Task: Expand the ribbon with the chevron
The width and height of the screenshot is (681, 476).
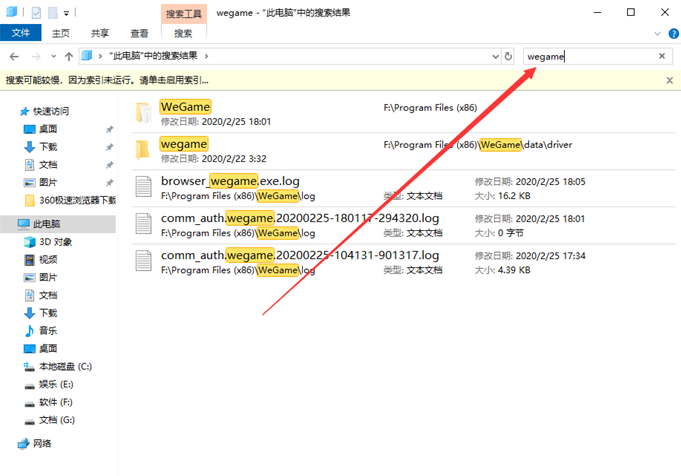Action: coord(657,33)
